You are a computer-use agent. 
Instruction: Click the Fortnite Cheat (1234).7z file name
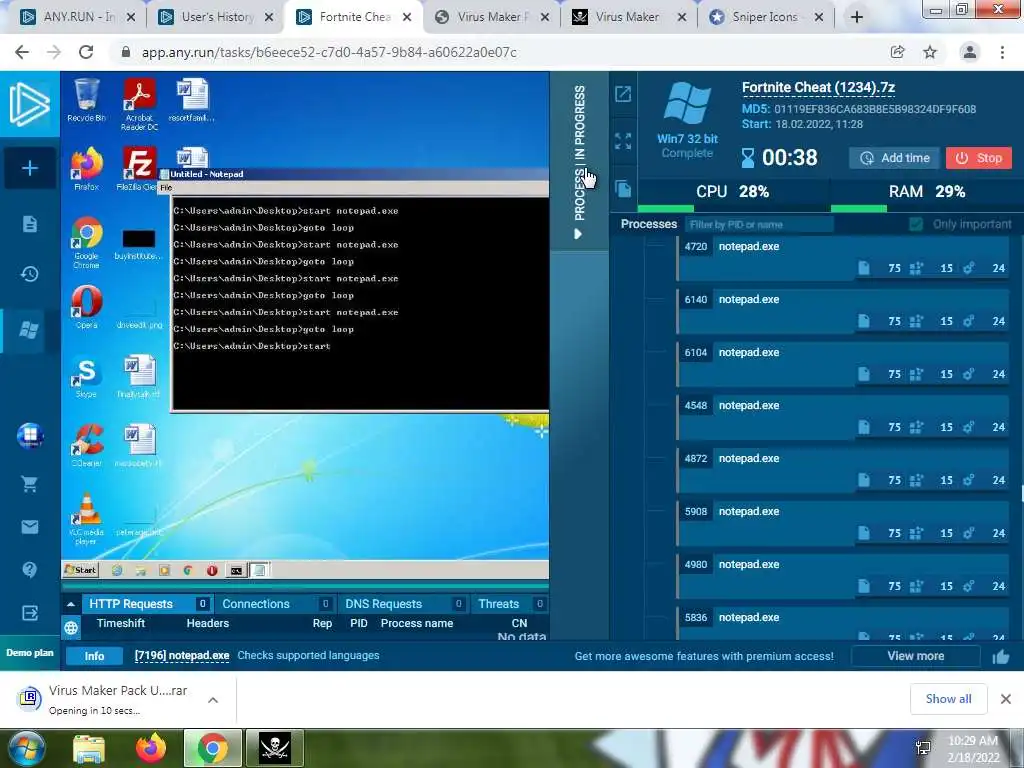[x=818, y=88]
